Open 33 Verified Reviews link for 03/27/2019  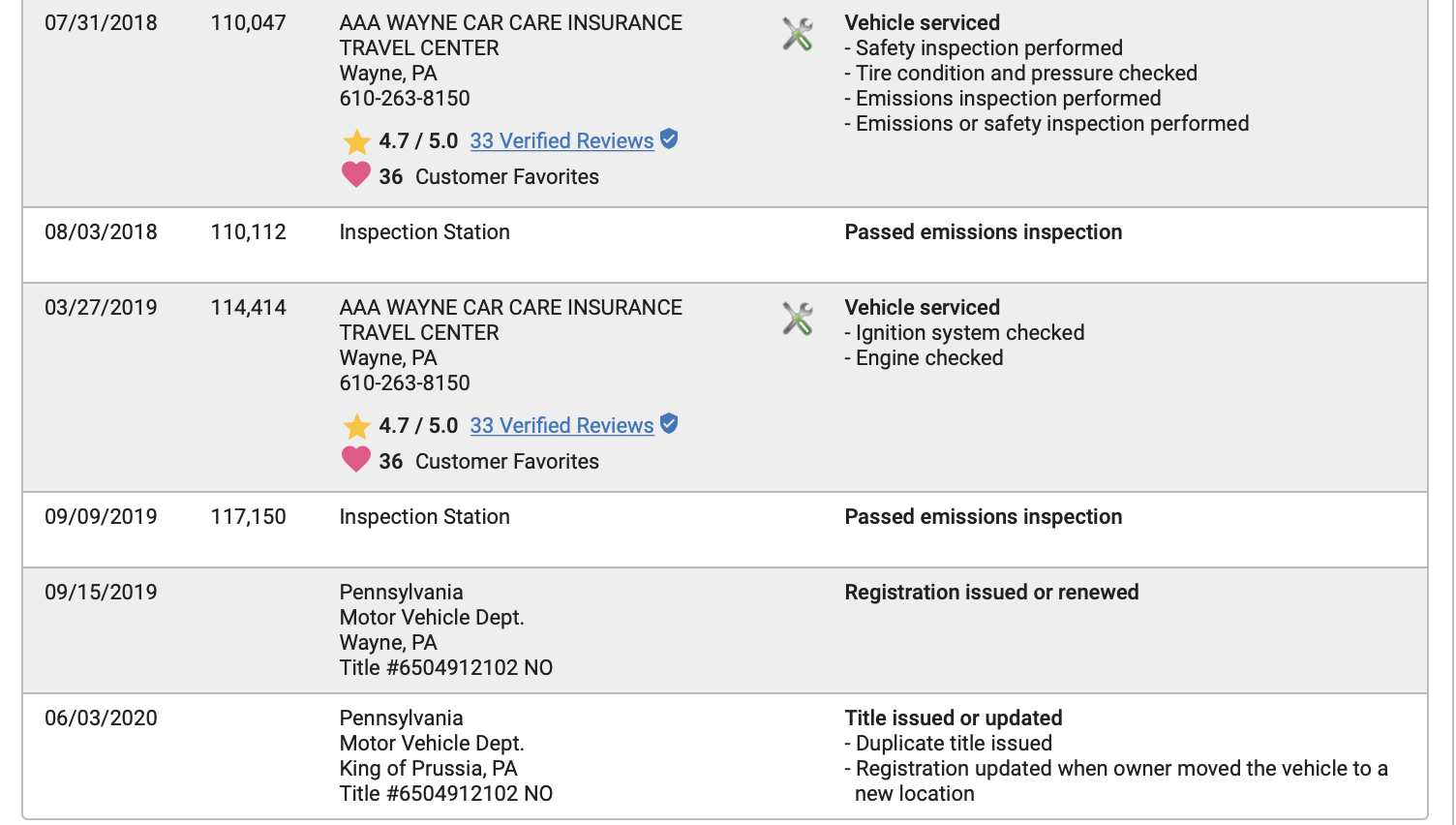click(x=561, y=426)
